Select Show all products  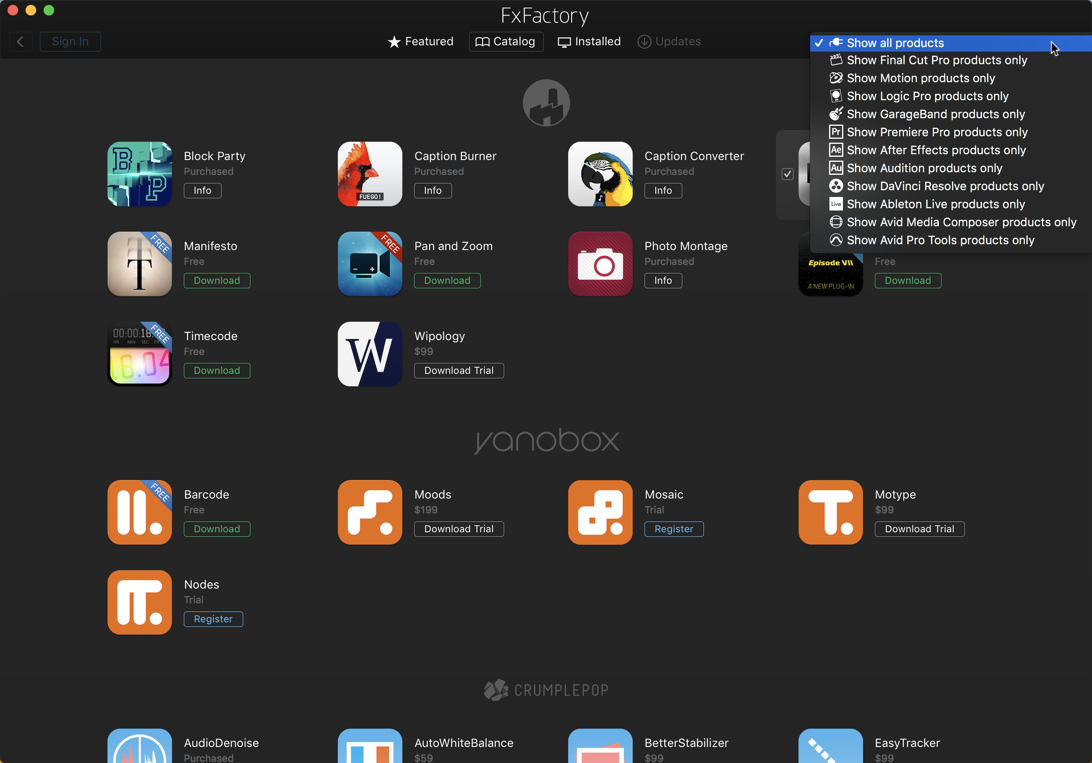tap(951, 42)
